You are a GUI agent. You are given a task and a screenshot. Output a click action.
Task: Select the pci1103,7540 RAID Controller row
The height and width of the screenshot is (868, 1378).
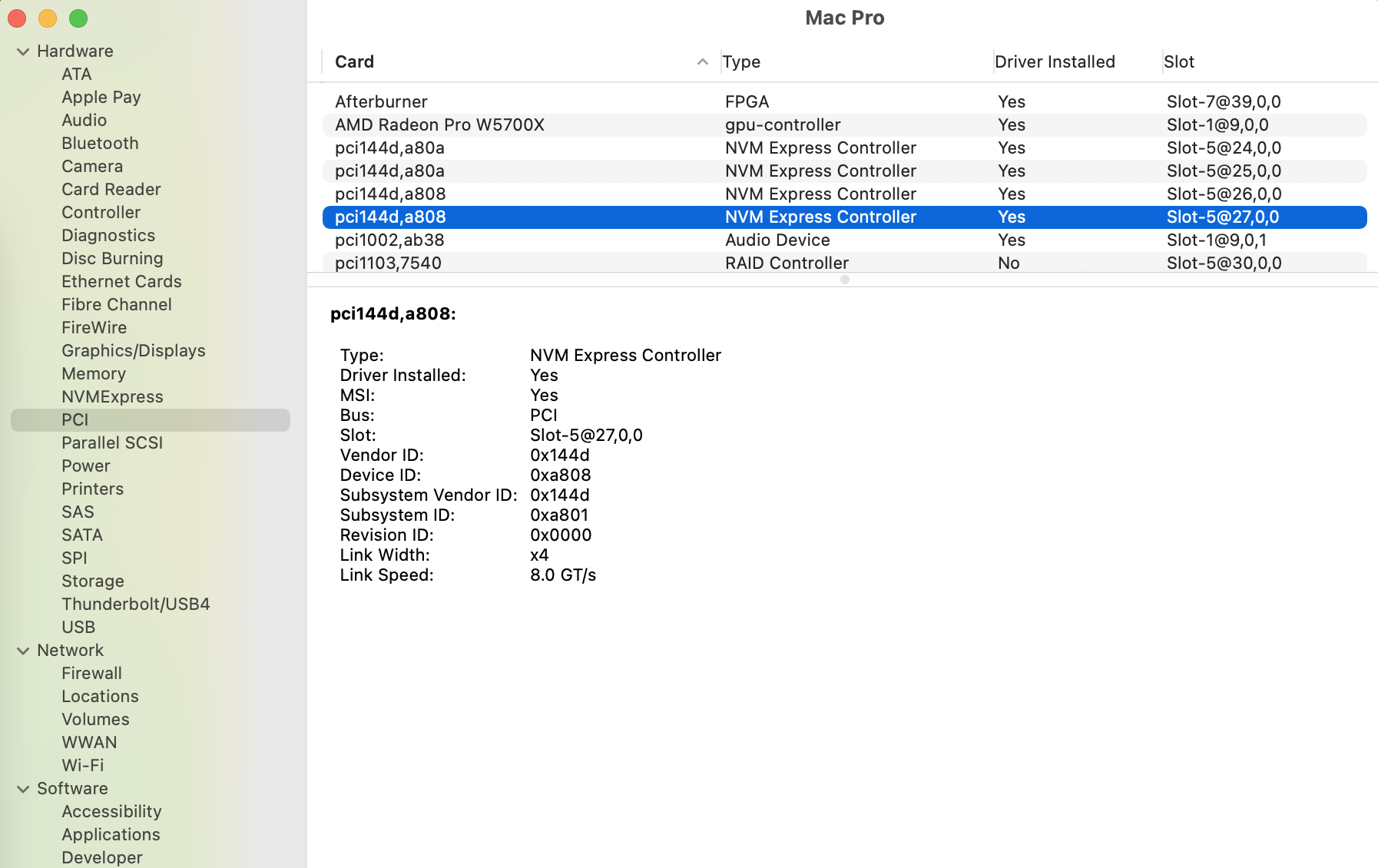[845, 263]
